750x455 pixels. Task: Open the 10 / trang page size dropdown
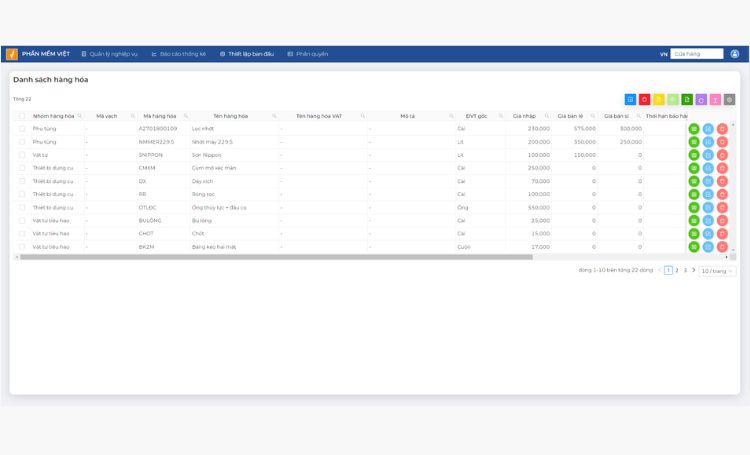tap(717, 271)
